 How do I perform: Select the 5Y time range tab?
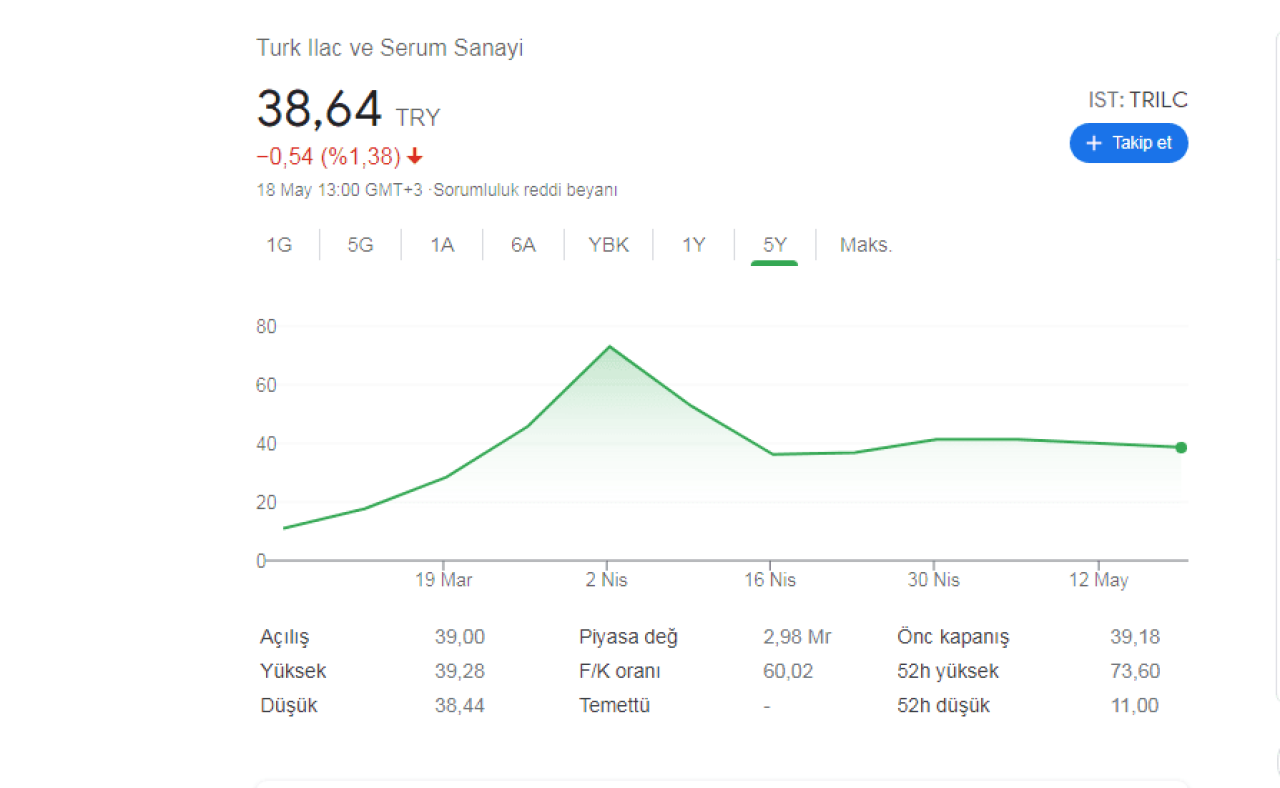coord(775,245)
